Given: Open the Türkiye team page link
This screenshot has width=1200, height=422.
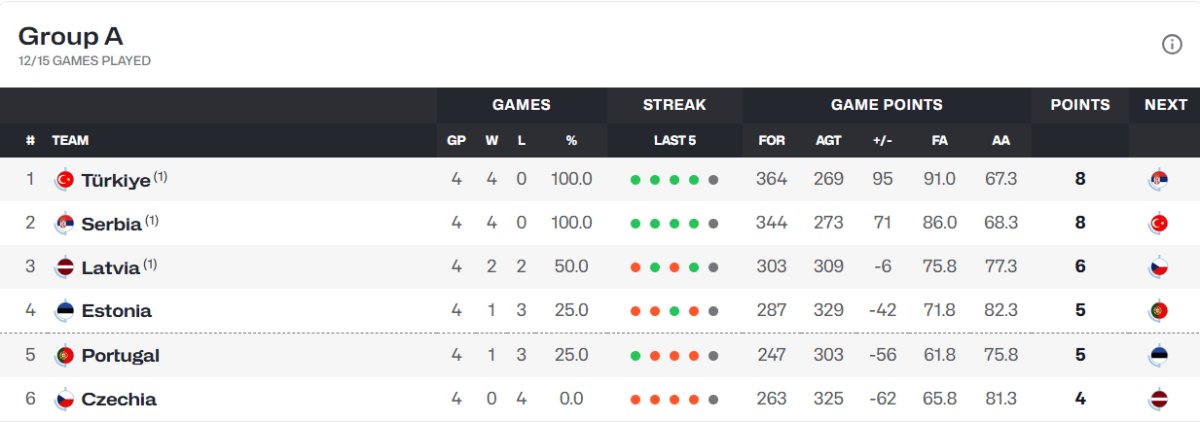Looking at the screenshot, I should coord(116,180).
